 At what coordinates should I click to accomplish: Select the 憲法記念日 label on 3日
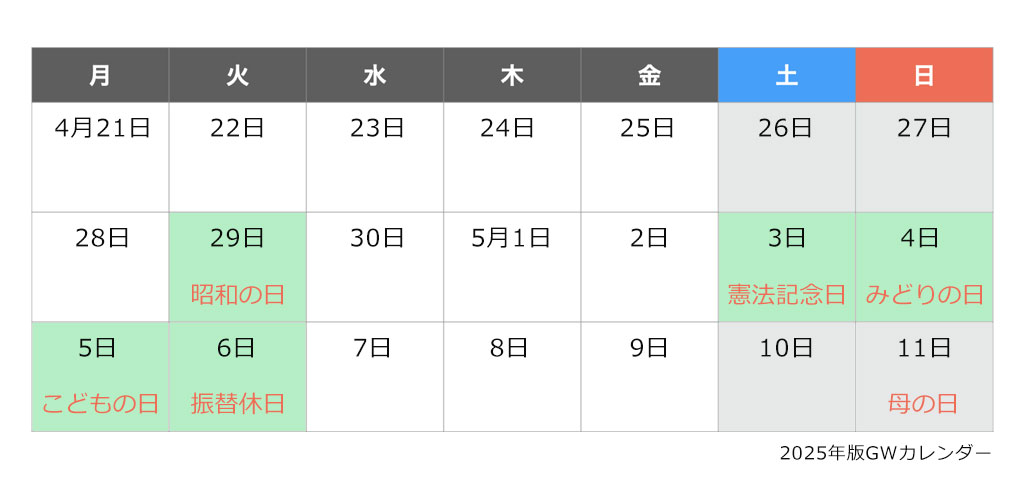pyautogui.click(x=787, y=295)
